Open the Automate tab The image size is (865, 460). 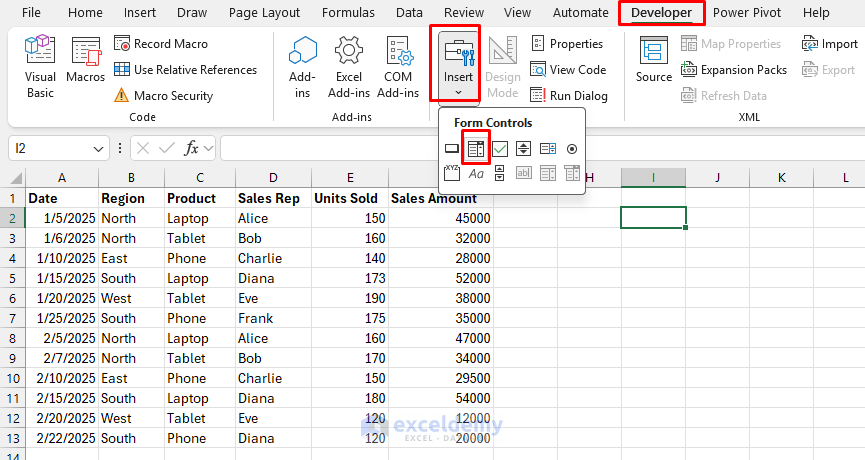tap(581, 12)
